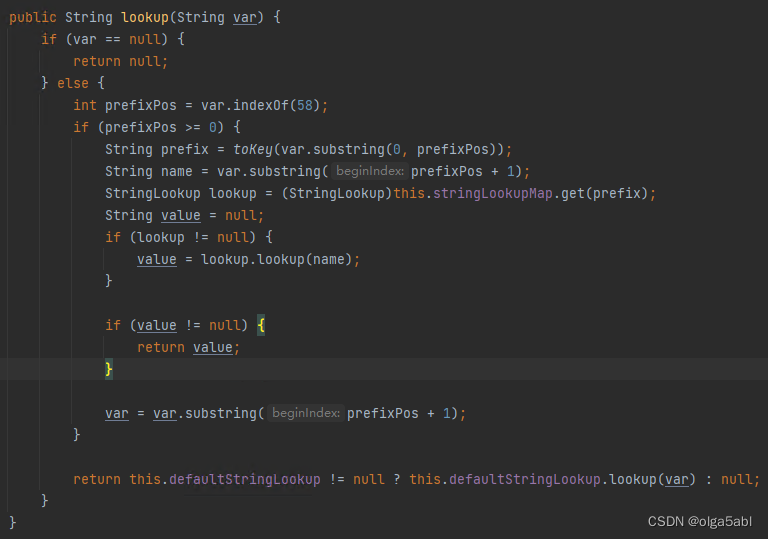Click the first 'defaultStringLookup' after 'return this.'
The image size is (768, 539).
click(x=245, y=479)
